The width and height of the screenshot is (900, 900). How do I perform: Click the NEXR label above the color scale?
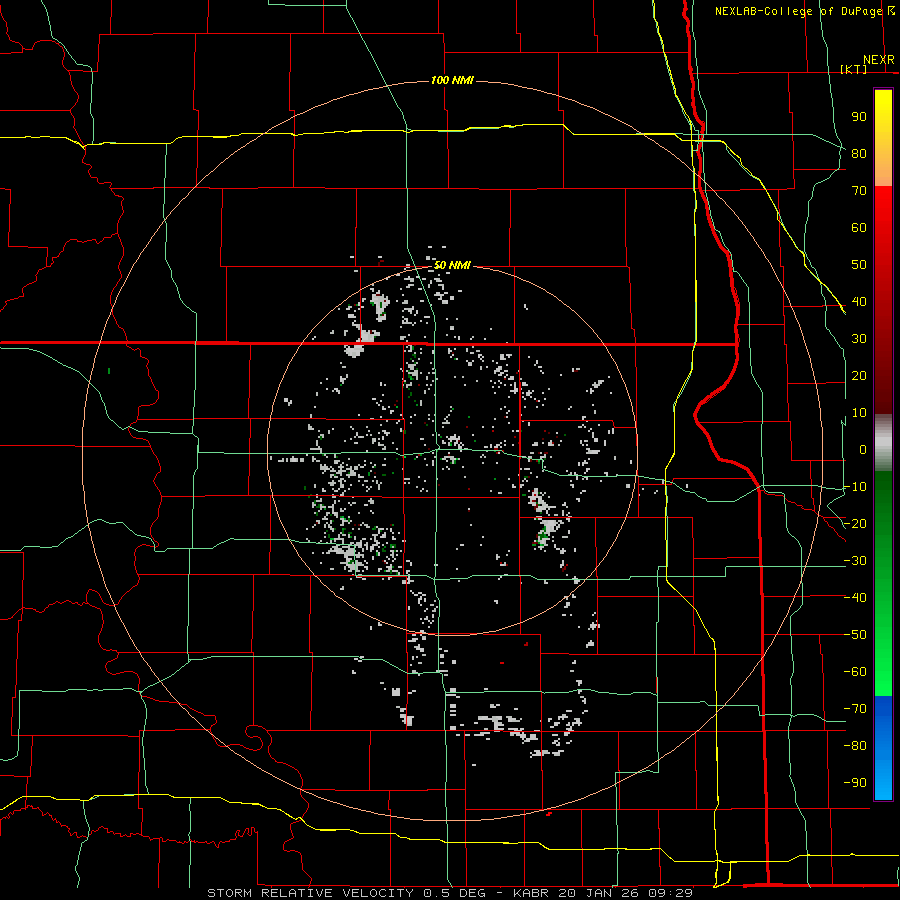(879, 60)
